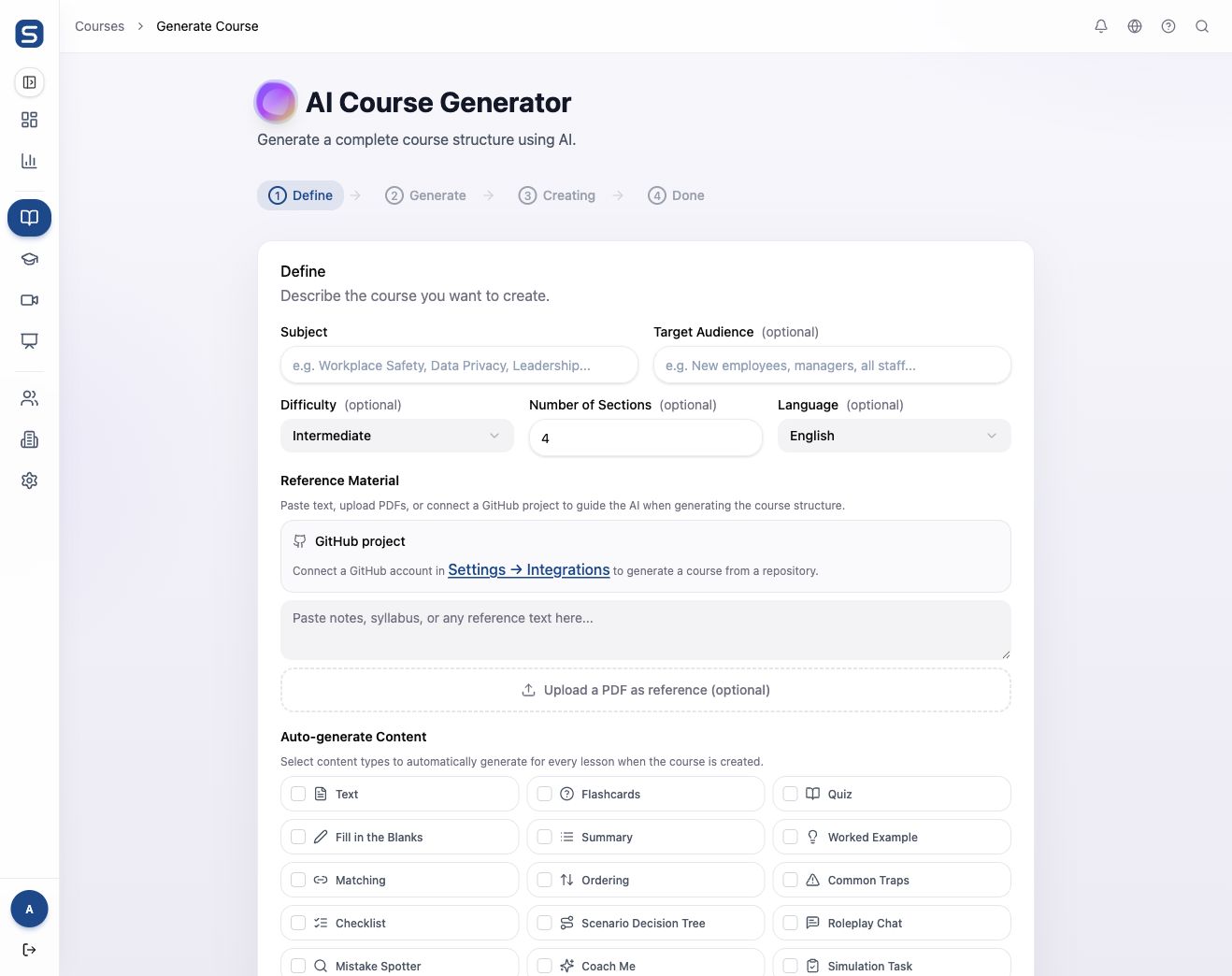Viewport: 1232px width, 976px height.
Task: Click the purple AI orb icon
Action: click(276, 102)
